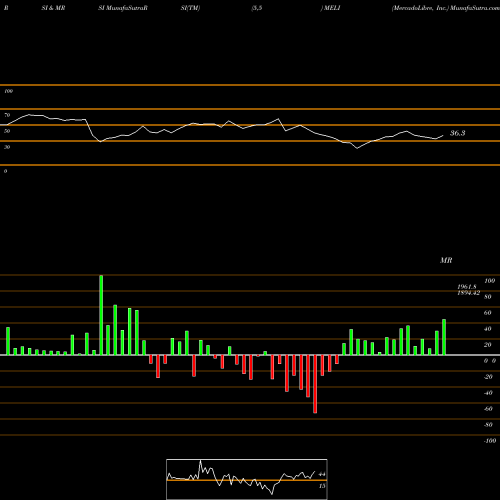Click the MunafaSutra.com text in the header
Image resolution: width=500 pixels, height=500 pixels.
(x=475, y=8)
